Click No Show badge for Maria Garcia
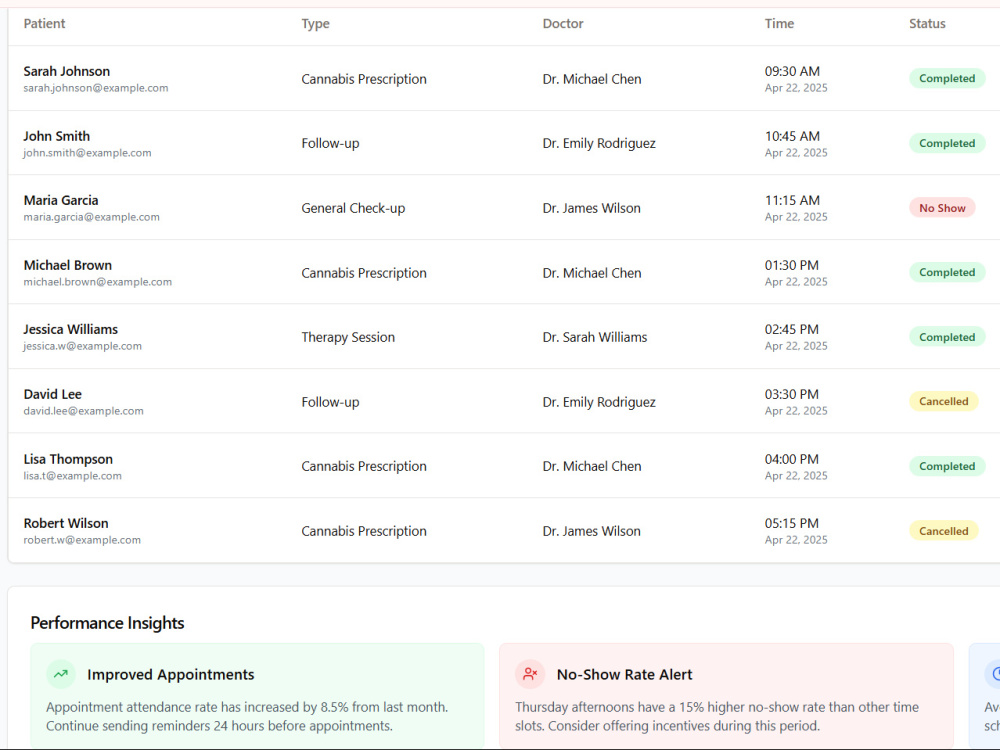1000x750 pixels. 942,208
